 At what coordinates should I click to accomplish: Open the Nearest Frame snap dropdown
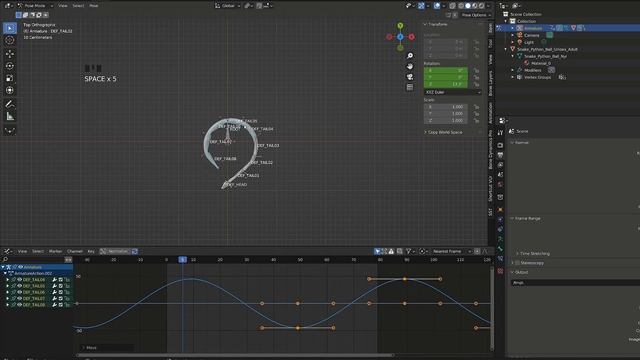[452, 251]
